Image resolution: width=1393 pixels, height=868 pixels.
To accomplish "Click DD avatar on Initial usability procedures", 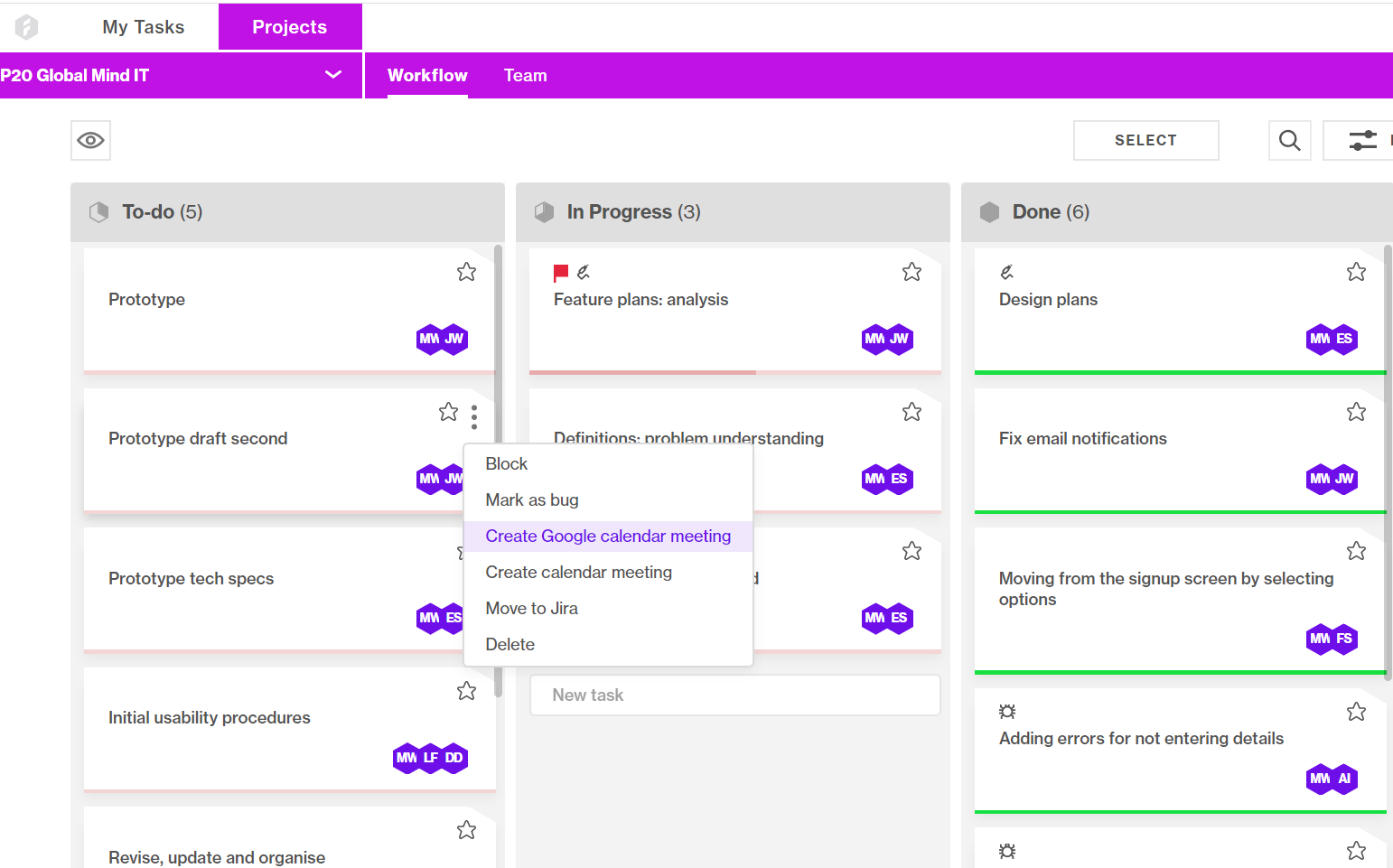I will pyautogui.click(x=454, y=758).
